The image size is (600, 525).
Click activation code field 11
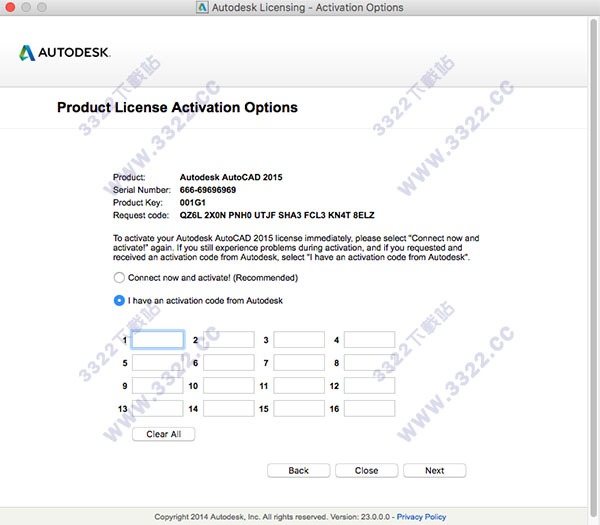tap(299, 386)
